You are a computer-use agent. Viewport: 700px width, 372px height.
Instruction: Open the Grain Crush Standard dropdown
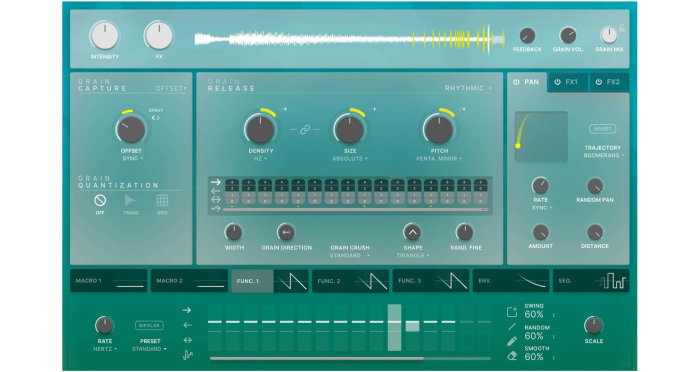click(x=350, y=255)
